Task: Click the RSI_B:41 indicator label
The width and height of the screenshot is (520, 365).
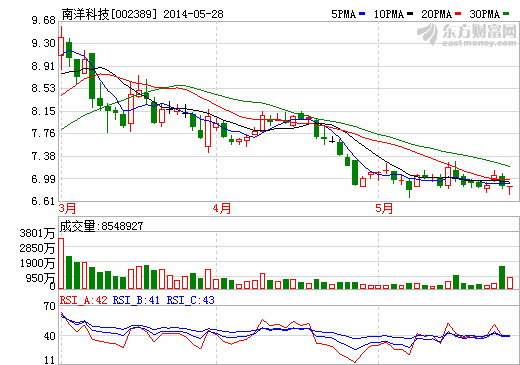Action: coord(136,300)
